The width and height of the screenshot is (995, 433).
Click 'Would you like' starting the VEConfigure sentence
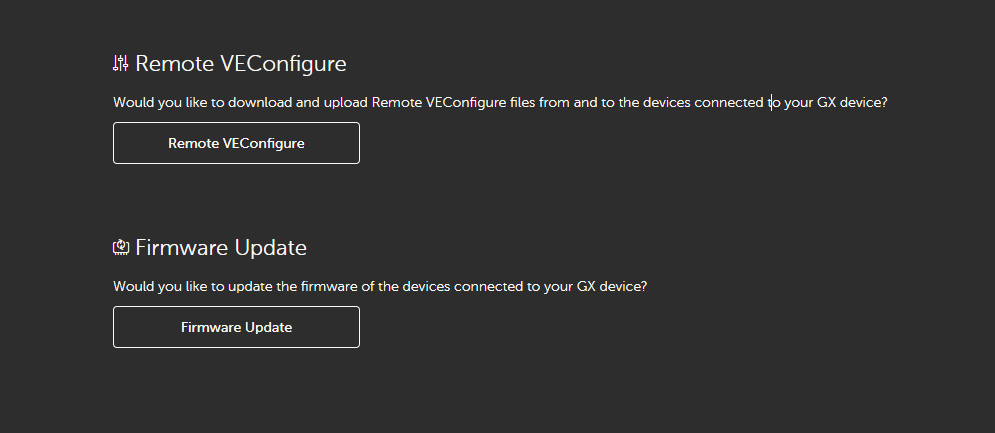pos(161,102)
